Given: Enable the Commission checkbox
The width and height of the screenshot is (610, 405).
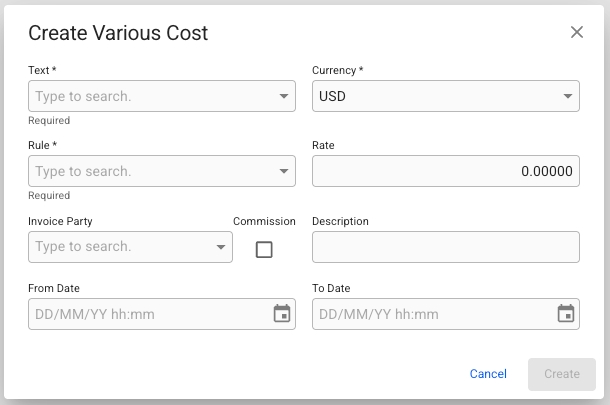Looking at the screenshot, I should tap(264, 250).
